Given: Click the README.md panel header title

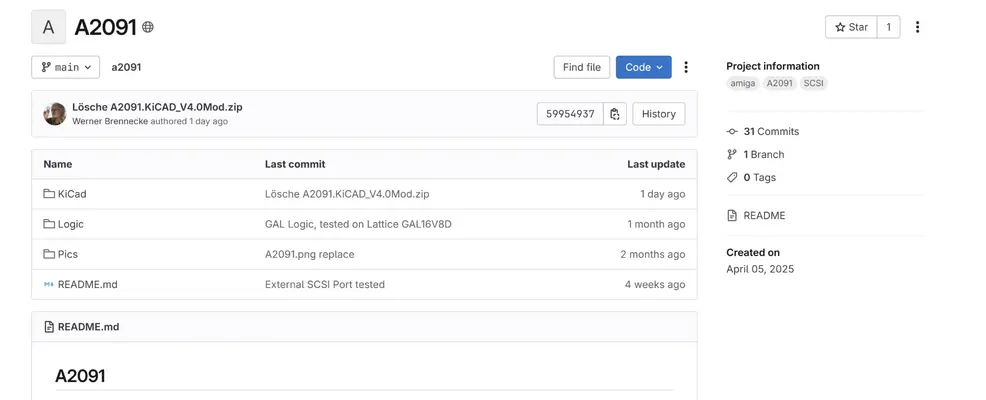Looking at the screenshot, I should click(x=88, y=327).
